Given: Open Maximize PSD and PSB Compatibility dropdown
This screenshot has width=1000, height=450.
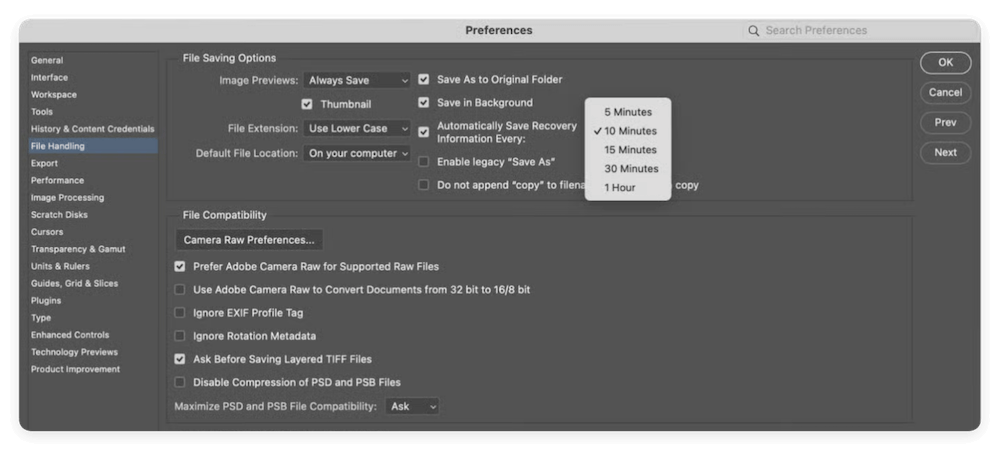Looking at the screenshot, I should (412, 407).
